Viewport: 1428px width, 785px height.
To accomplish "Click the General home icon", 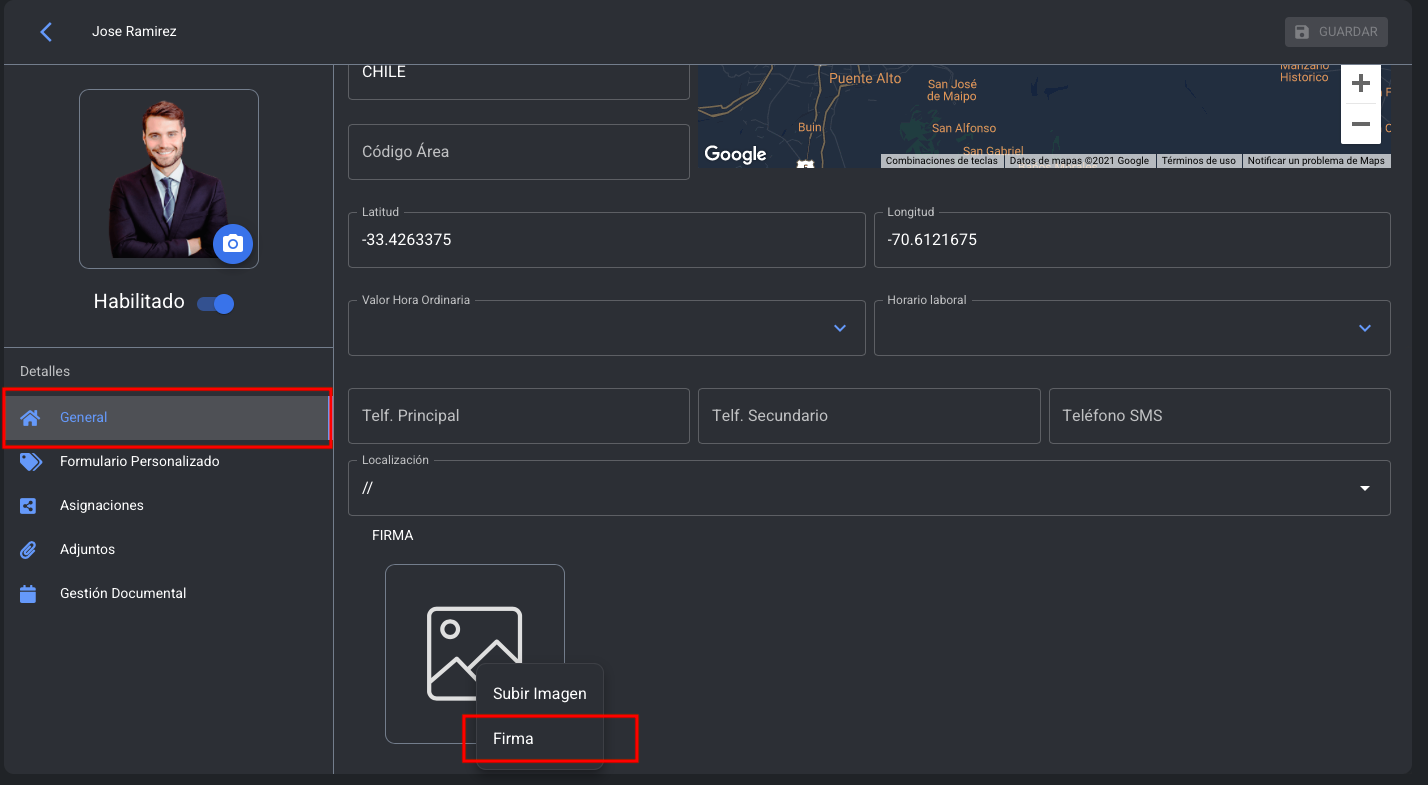I will (30, 418).
